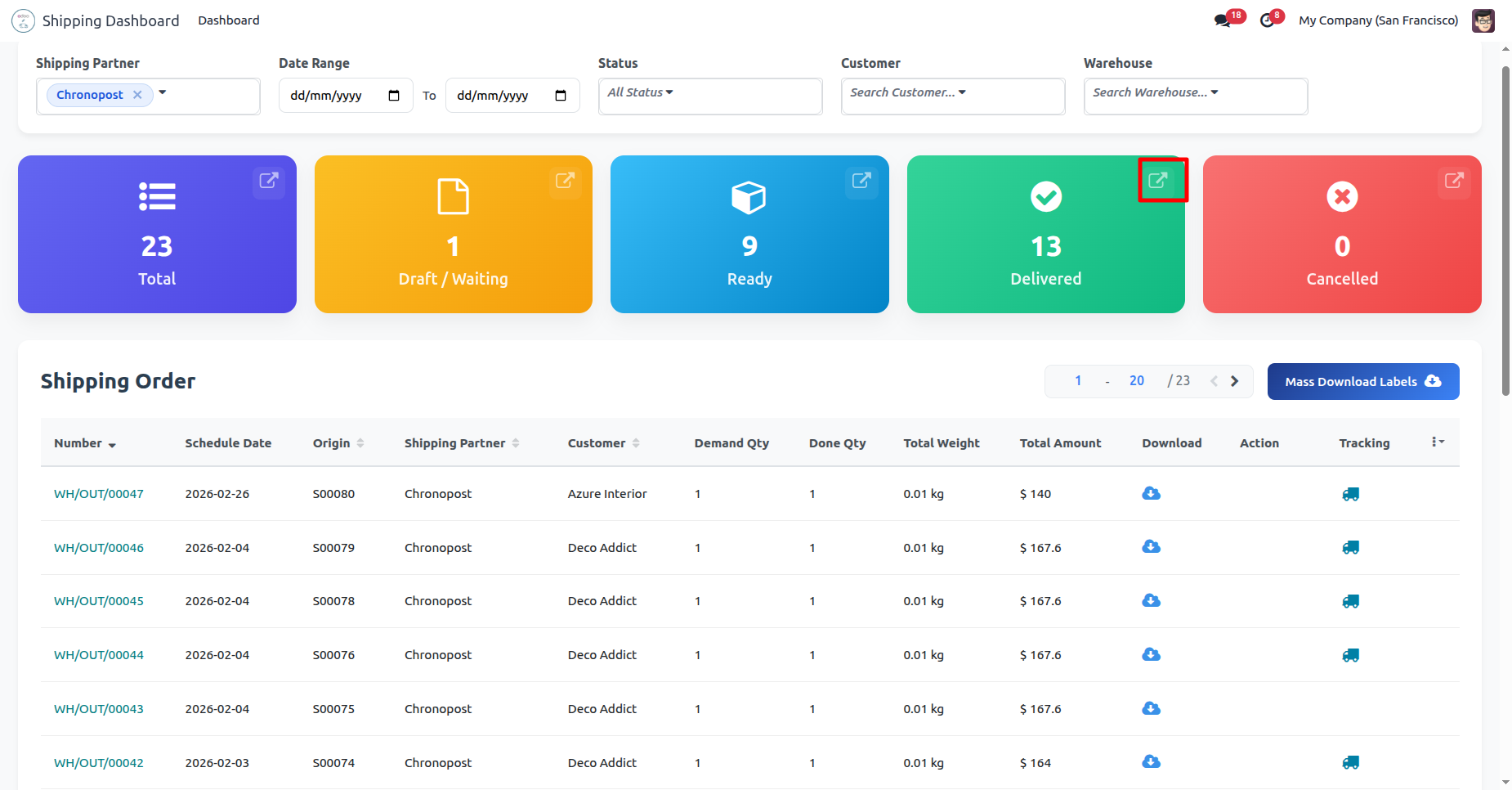Open the Delivered card external link icon

point(1157,181)
